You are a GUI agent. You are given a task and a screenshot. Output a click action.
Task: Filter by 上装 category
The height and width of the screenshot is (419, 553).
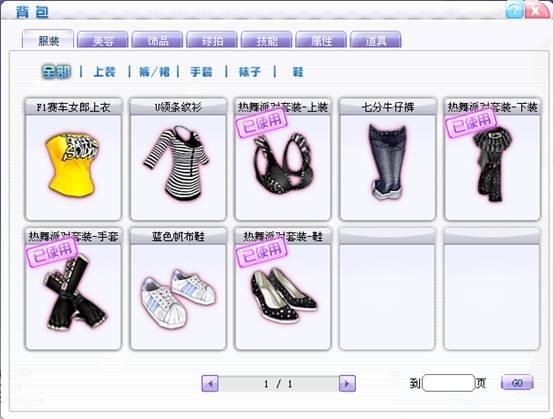pos(105,72)
